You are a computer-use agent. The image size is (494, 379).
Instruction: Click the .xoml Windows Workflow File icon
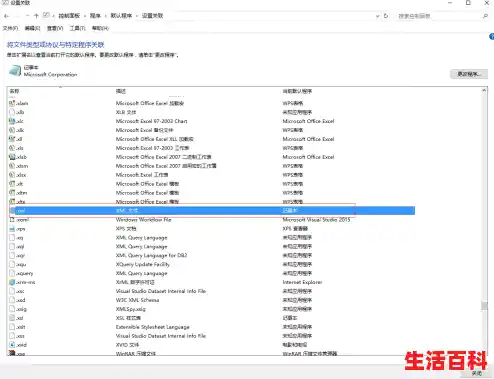point(12,220)
